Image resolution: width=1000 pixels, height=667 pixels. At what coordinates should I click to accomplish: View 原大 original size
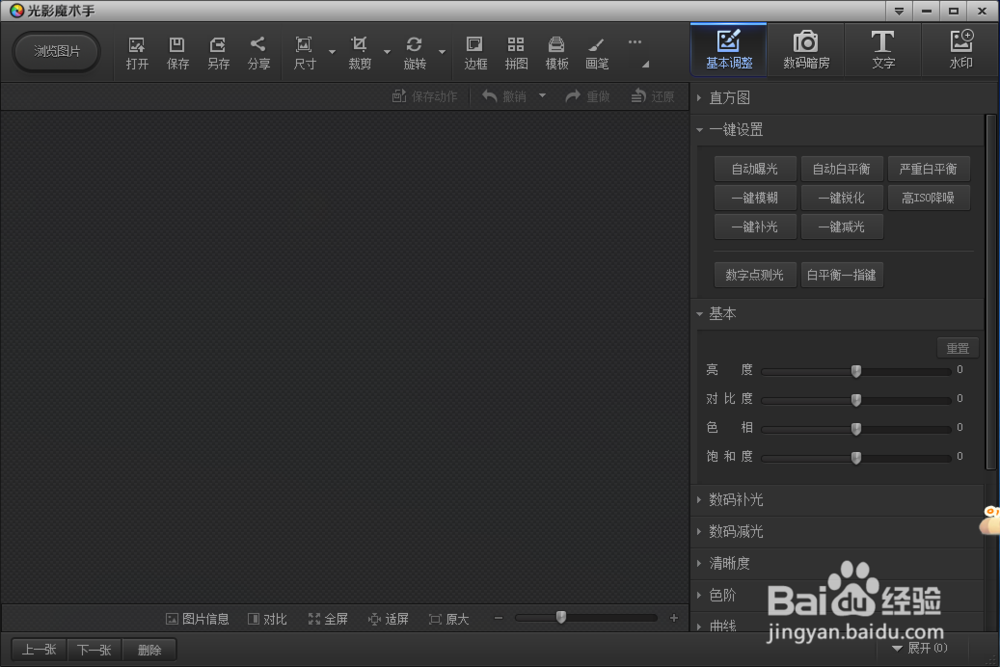449,619
